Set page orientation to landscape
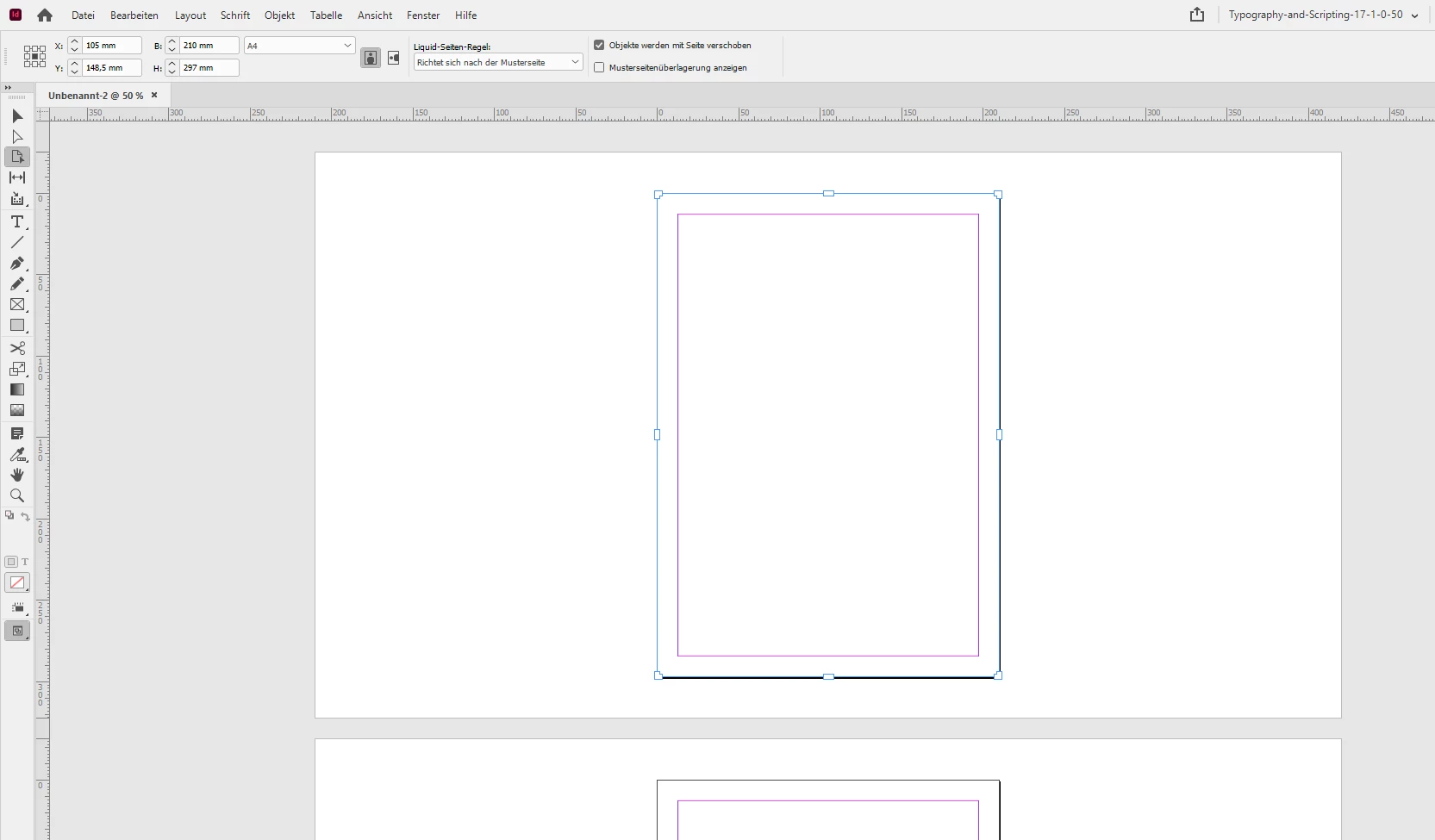This screenshot has width=1435, height=840. pos(394,58)
